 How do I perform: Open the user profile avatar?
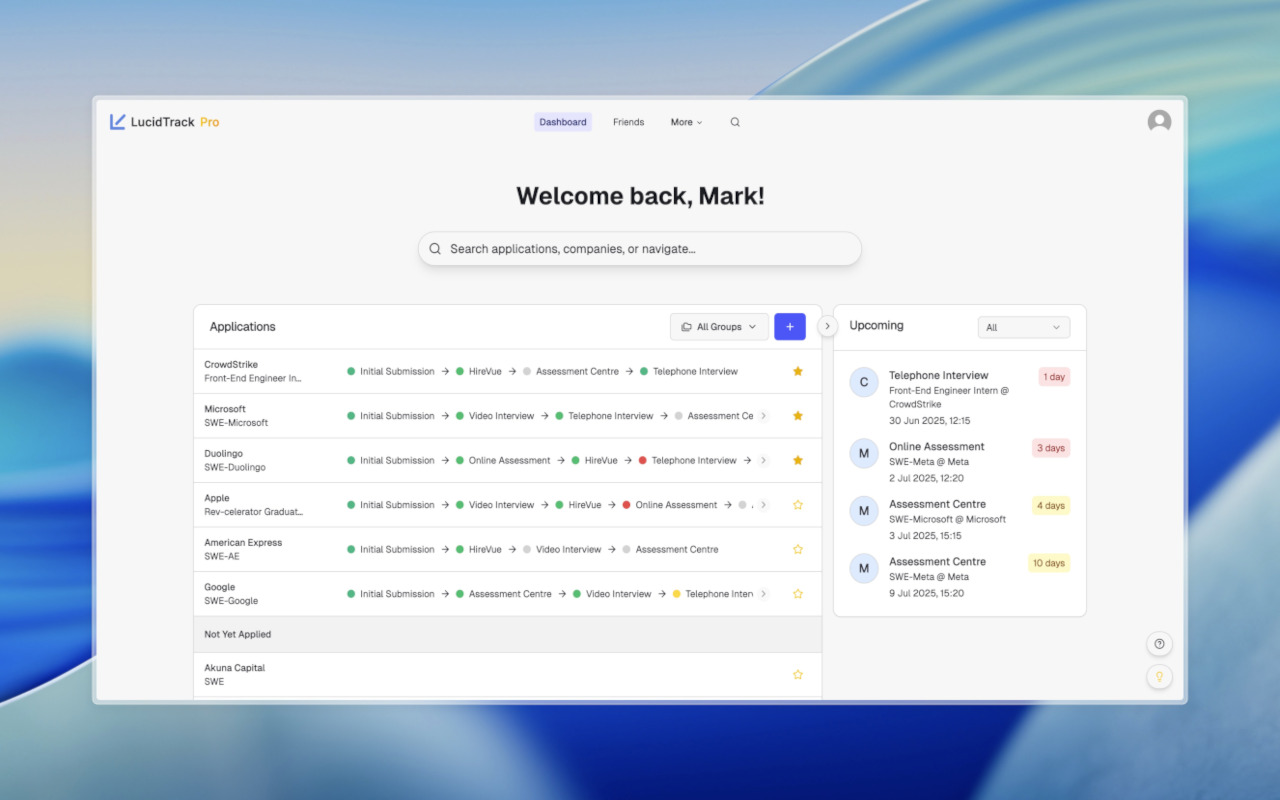pyautogui.click(x=1159, y=120)
